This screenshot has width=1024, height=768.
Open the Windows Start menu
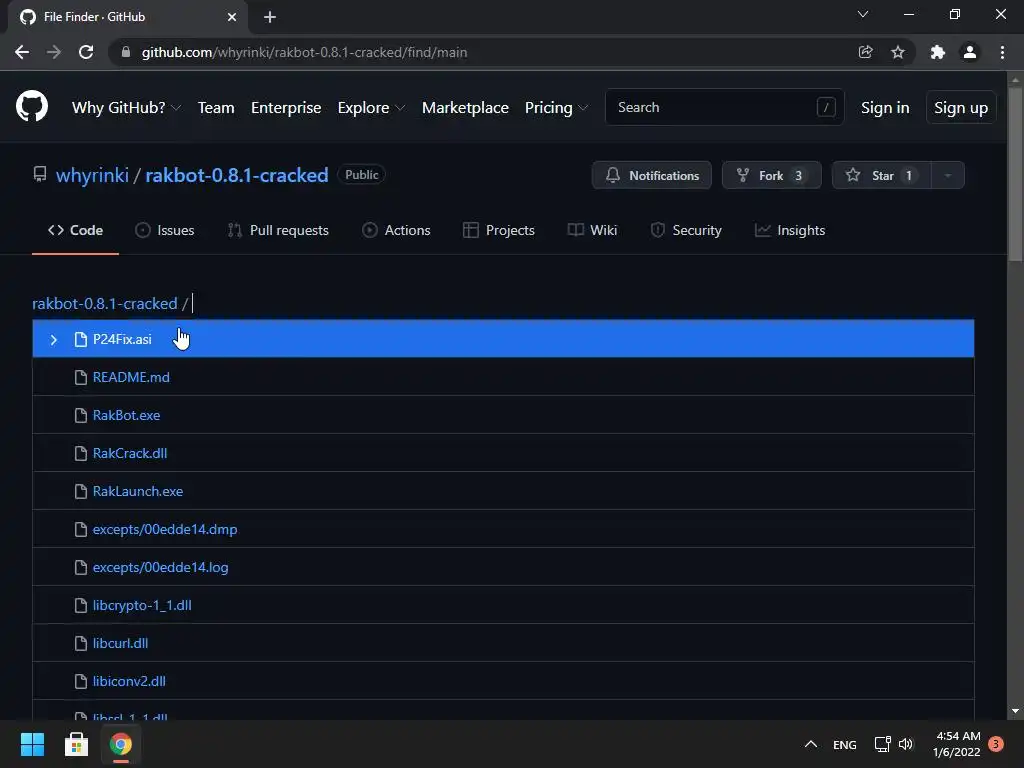coord(32,744)
